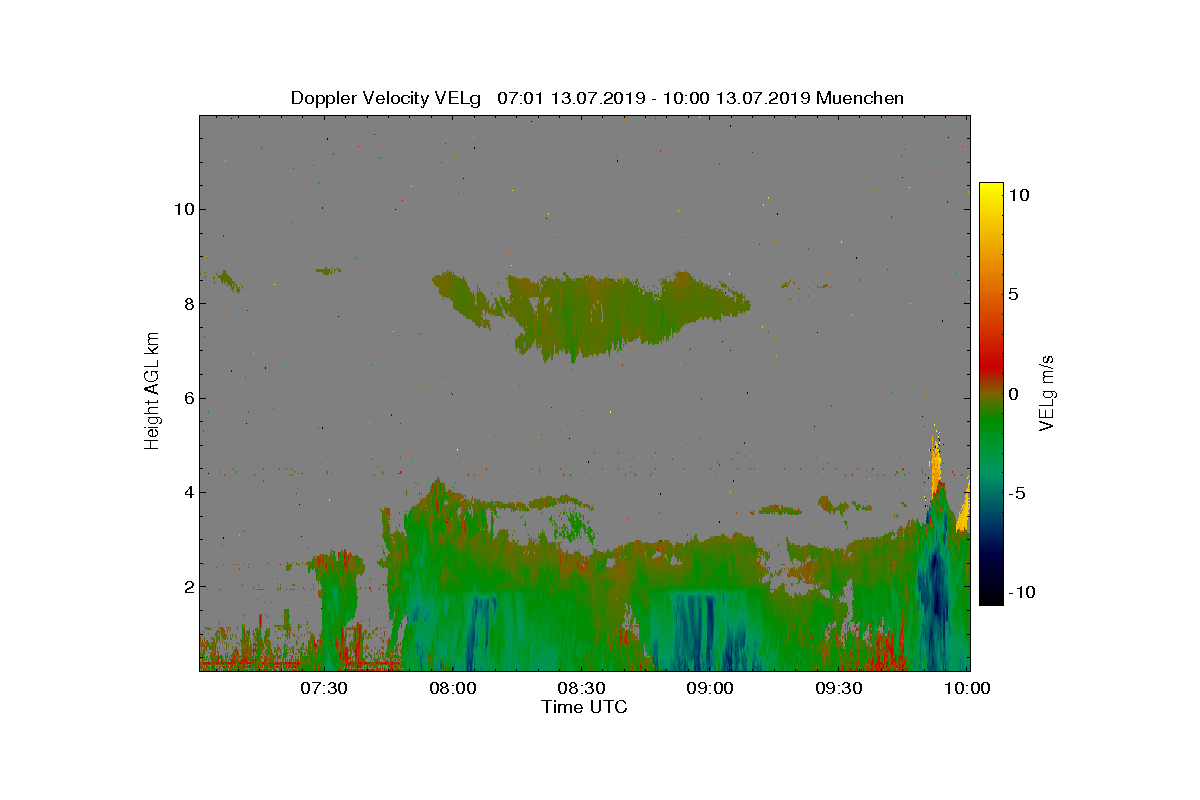This screenshot has height=800, width=1200.
Task: Click the height axis label '10'
Action: click(183, 209)
